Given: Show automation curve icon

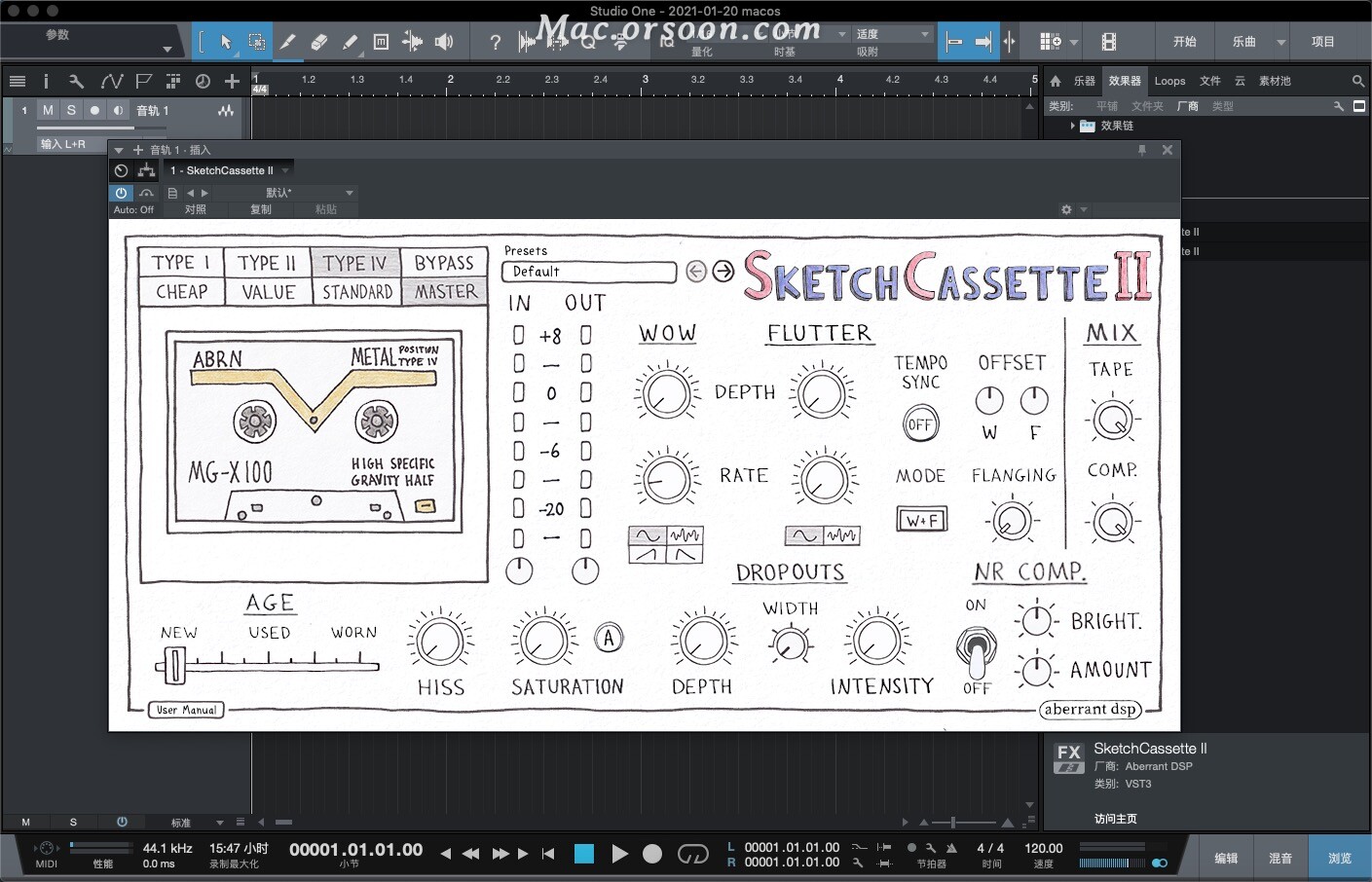Looking at the screenshot, I should (112, 81).
